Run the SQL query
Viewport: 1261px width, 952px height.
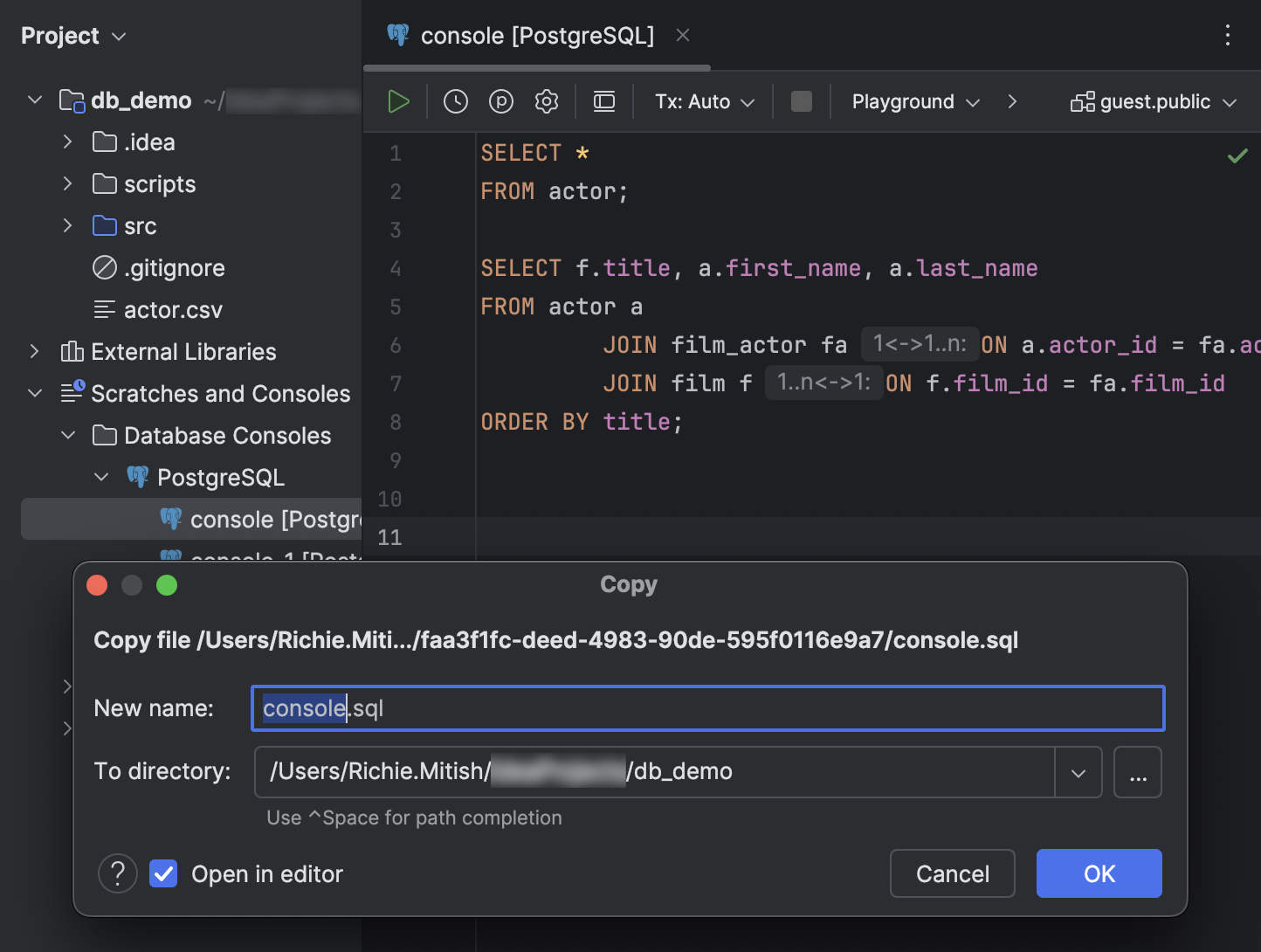(397, 101)
